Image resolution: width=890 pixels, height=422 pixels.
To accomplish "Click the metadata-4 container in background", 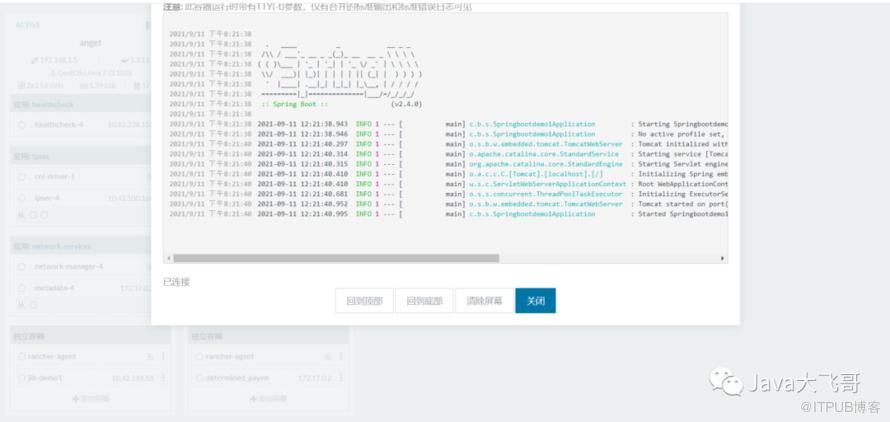I will 53,289.
